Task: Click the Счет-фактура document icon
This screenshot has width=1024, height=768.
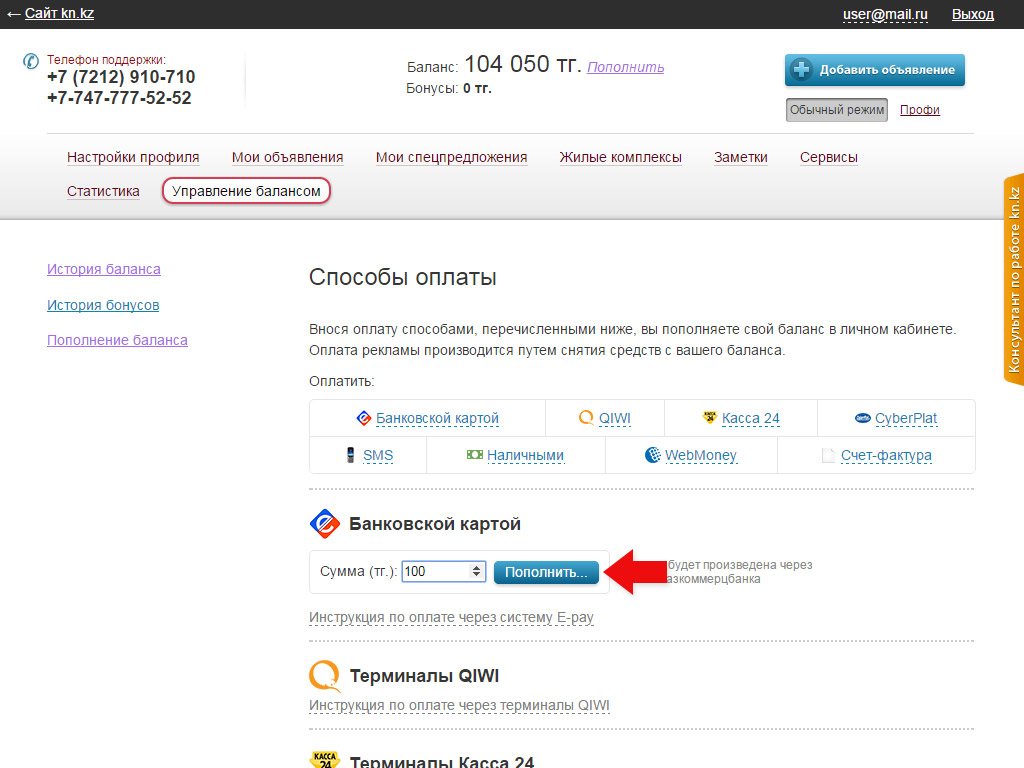Action: [x=828, y=455]
